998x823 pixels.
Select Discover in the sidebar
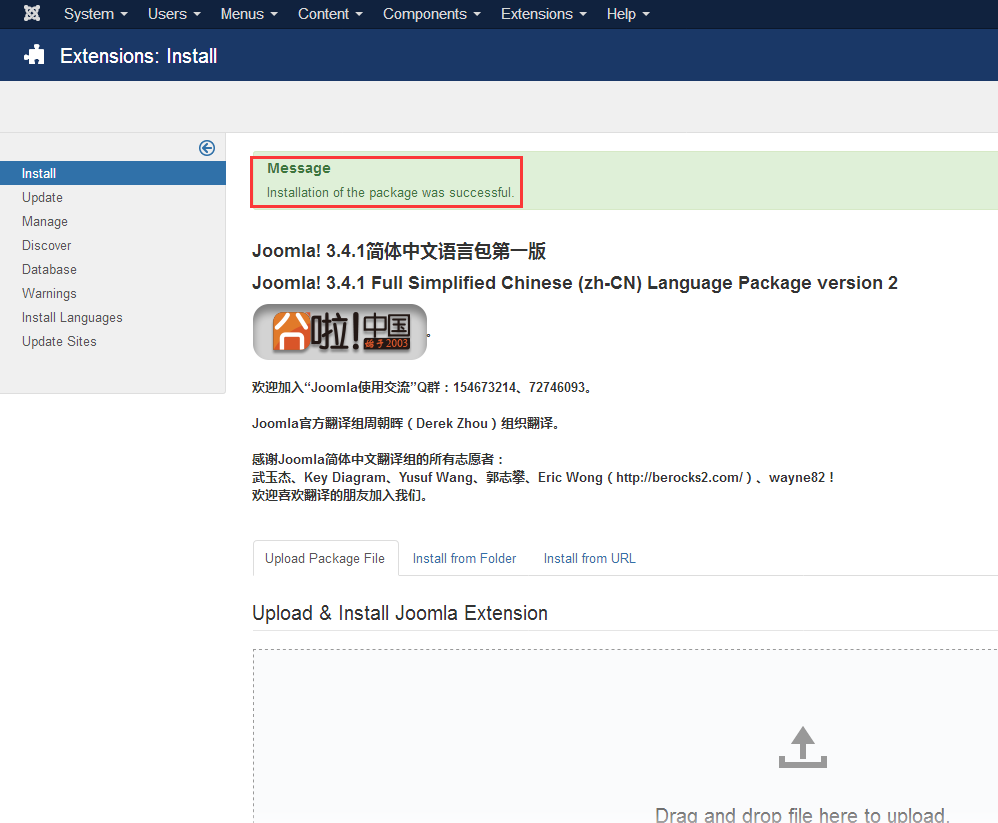point(46,246)
